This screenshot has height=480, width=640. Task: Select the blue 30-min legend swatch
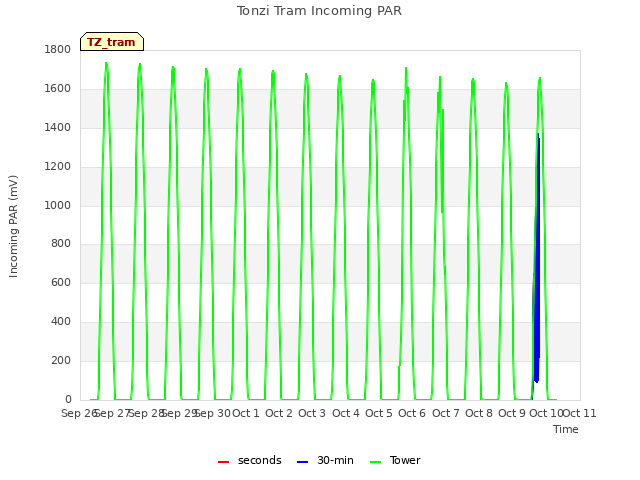click(302, 462)
